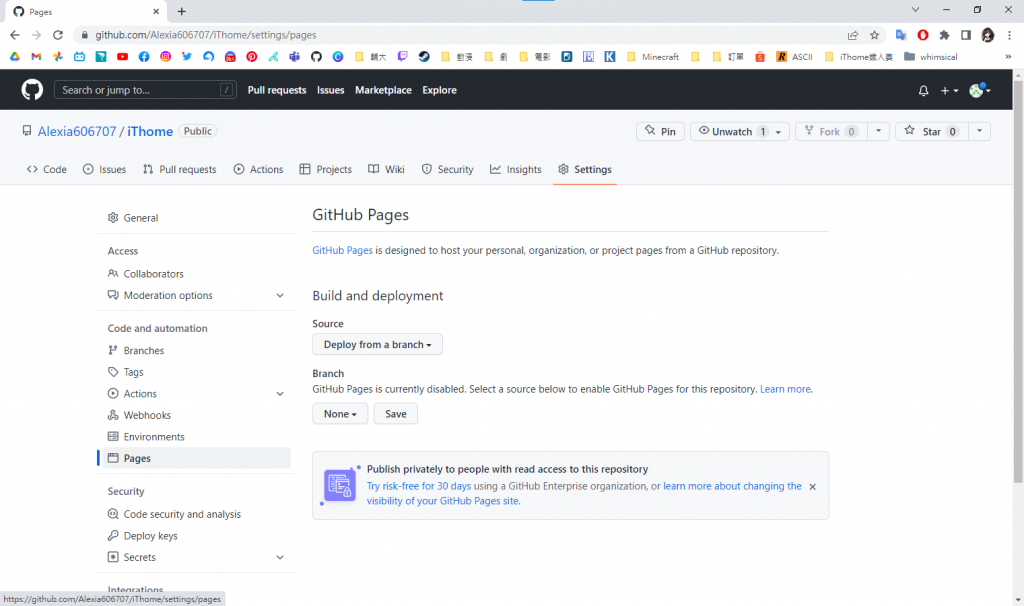Open the Microsoft Teams bookmark icon
The height and width of the screenshot is (606, 1024).
[x=295, y=57]
